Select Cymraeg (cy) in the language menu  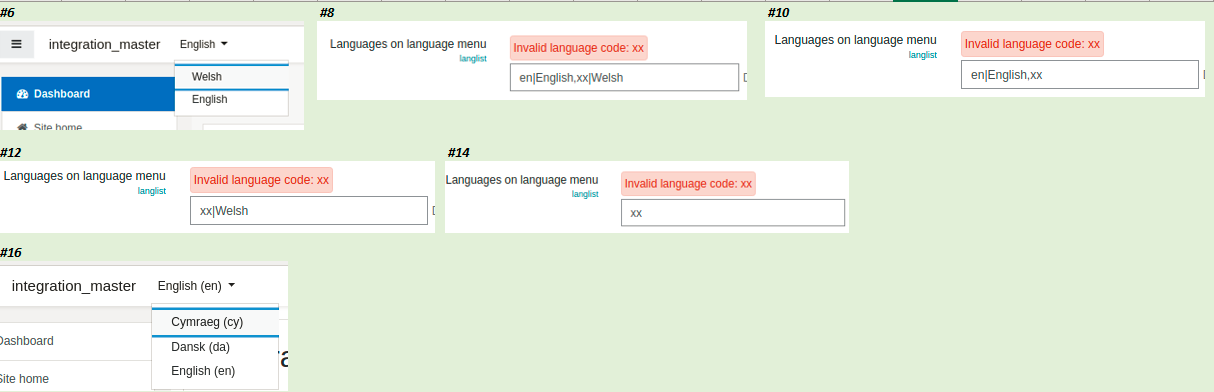click(x=215, y=322)
